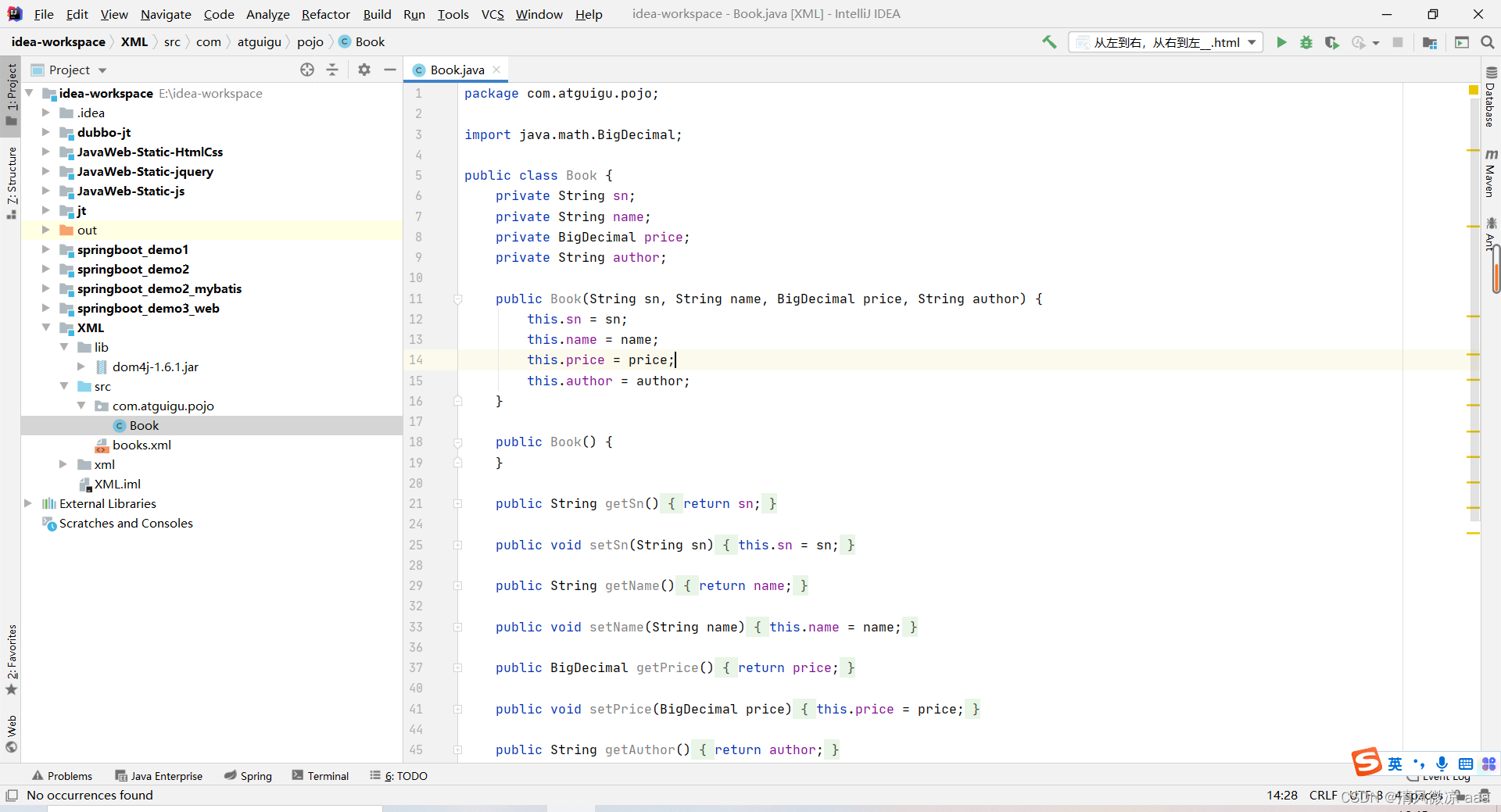1501x812 pixels.
Task: Open the Problems tool window
Action: pyautogui.click(x=62, y=776)
